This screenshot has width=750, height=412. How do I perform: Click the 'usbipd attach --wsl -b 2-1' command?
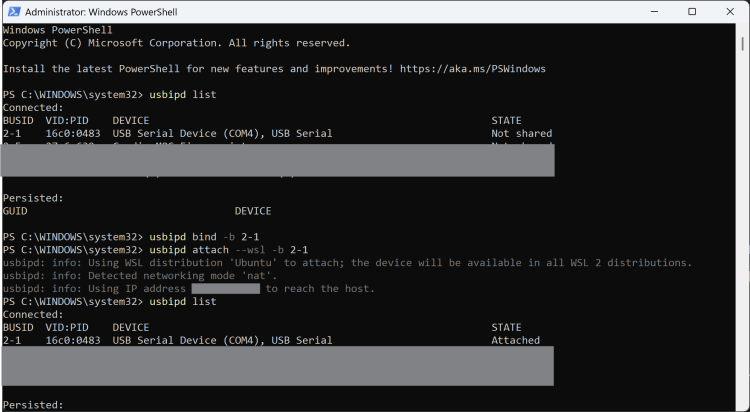click(228, 250)
